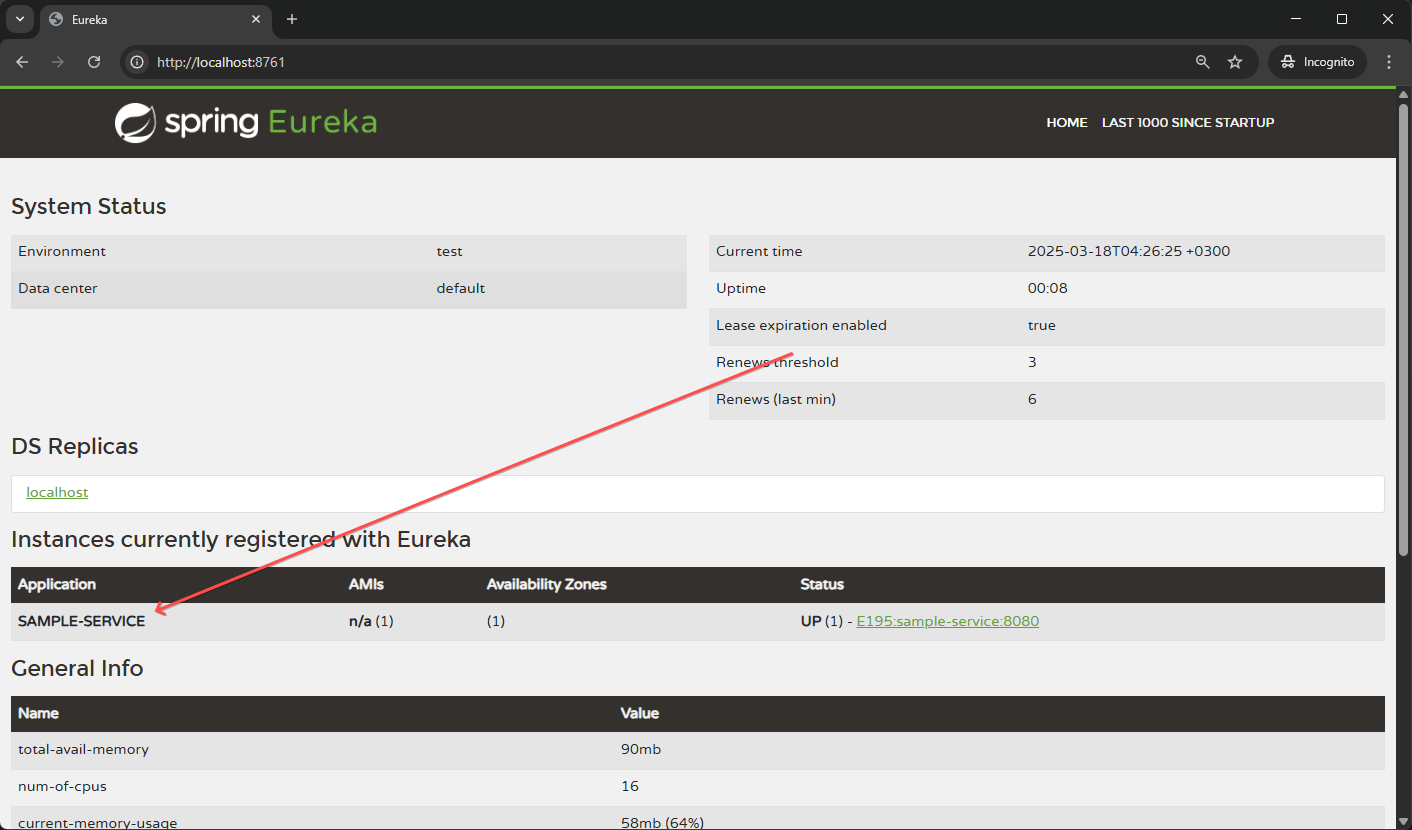This screenshot has width=1412, height=830.
Task: Open the E195:sample-service:8080 instance link
Action: (948, 621)
